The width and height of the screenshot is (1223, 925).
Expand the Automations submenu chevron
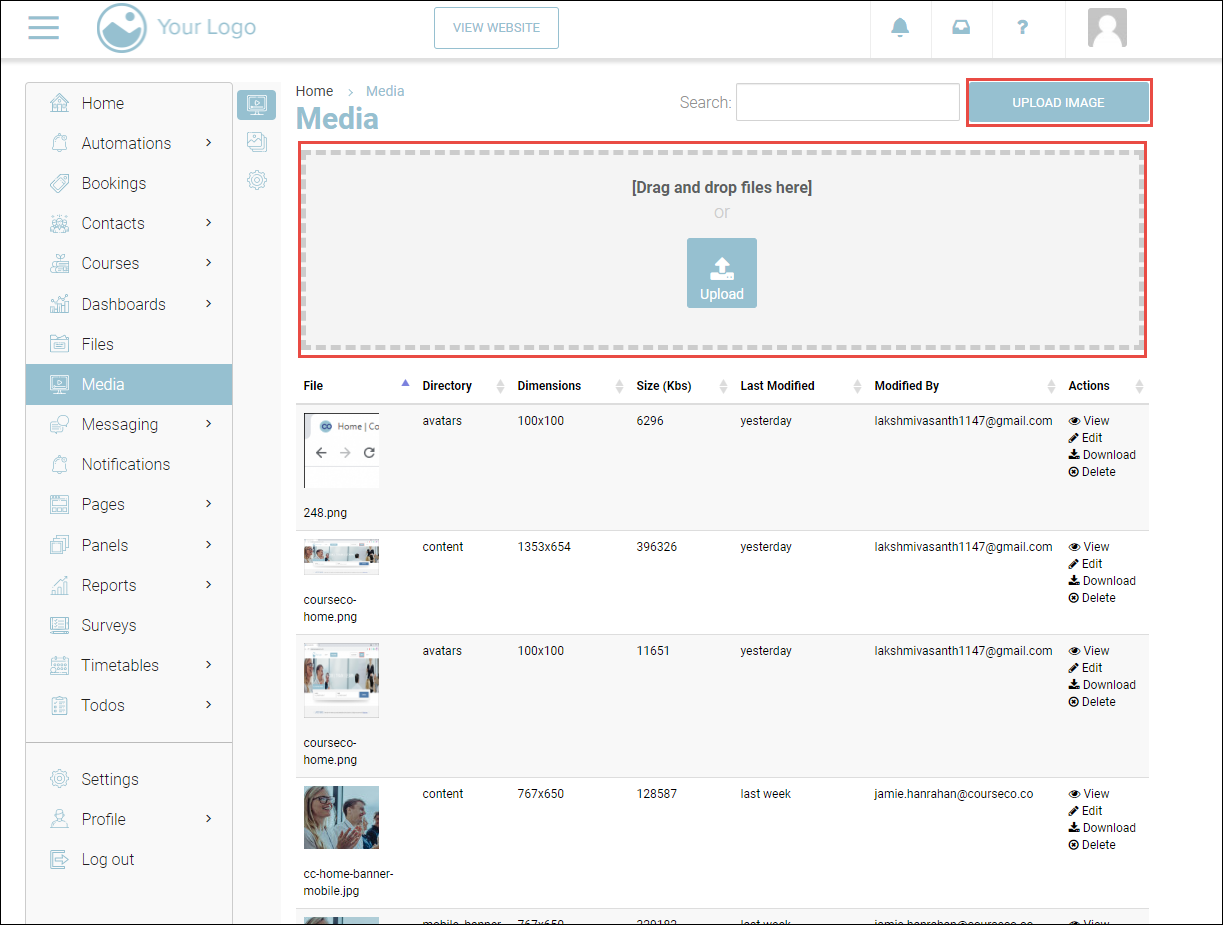[208, 143]
